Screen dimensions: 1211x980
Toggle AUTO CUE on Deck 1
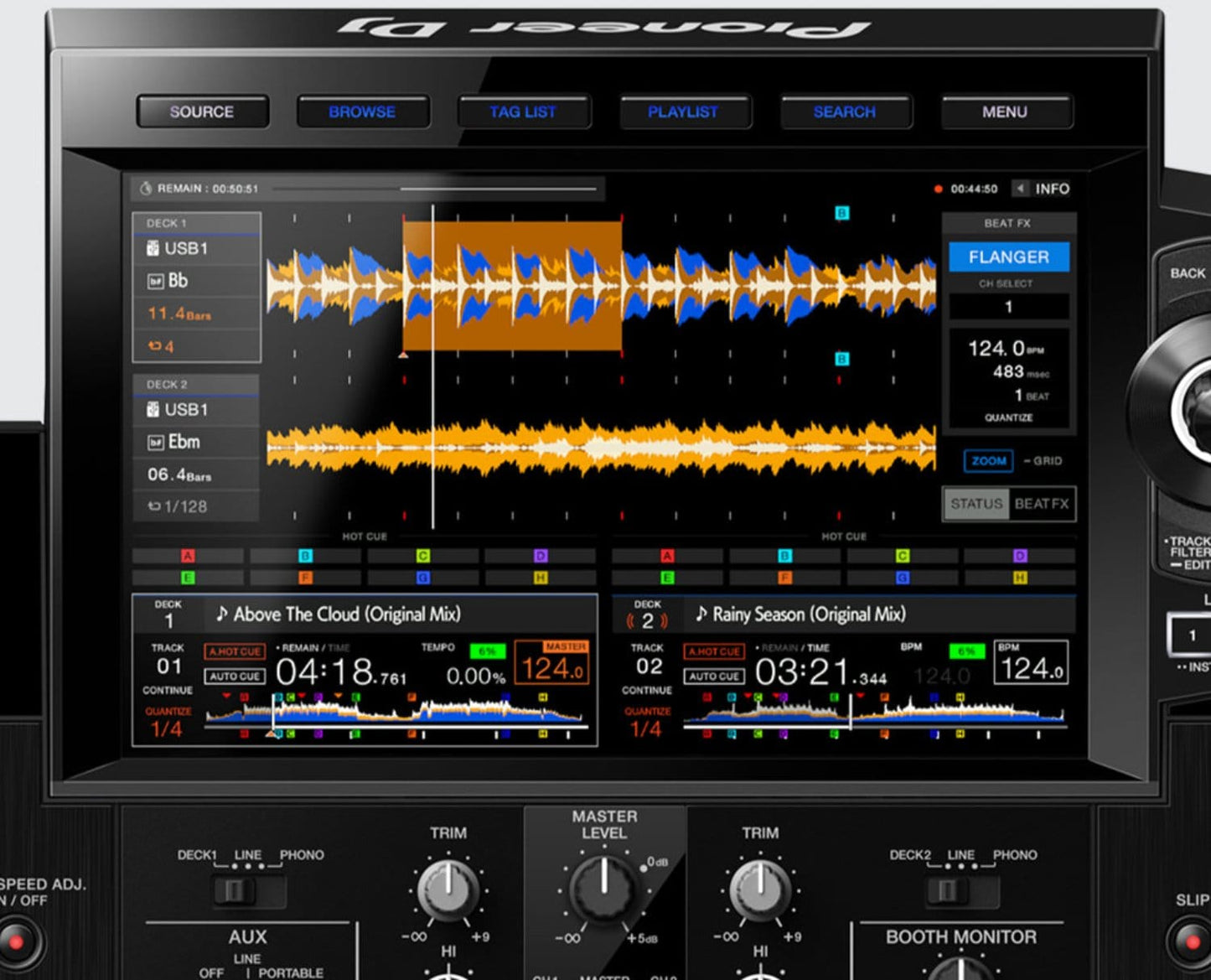click(x=235, y=675)
